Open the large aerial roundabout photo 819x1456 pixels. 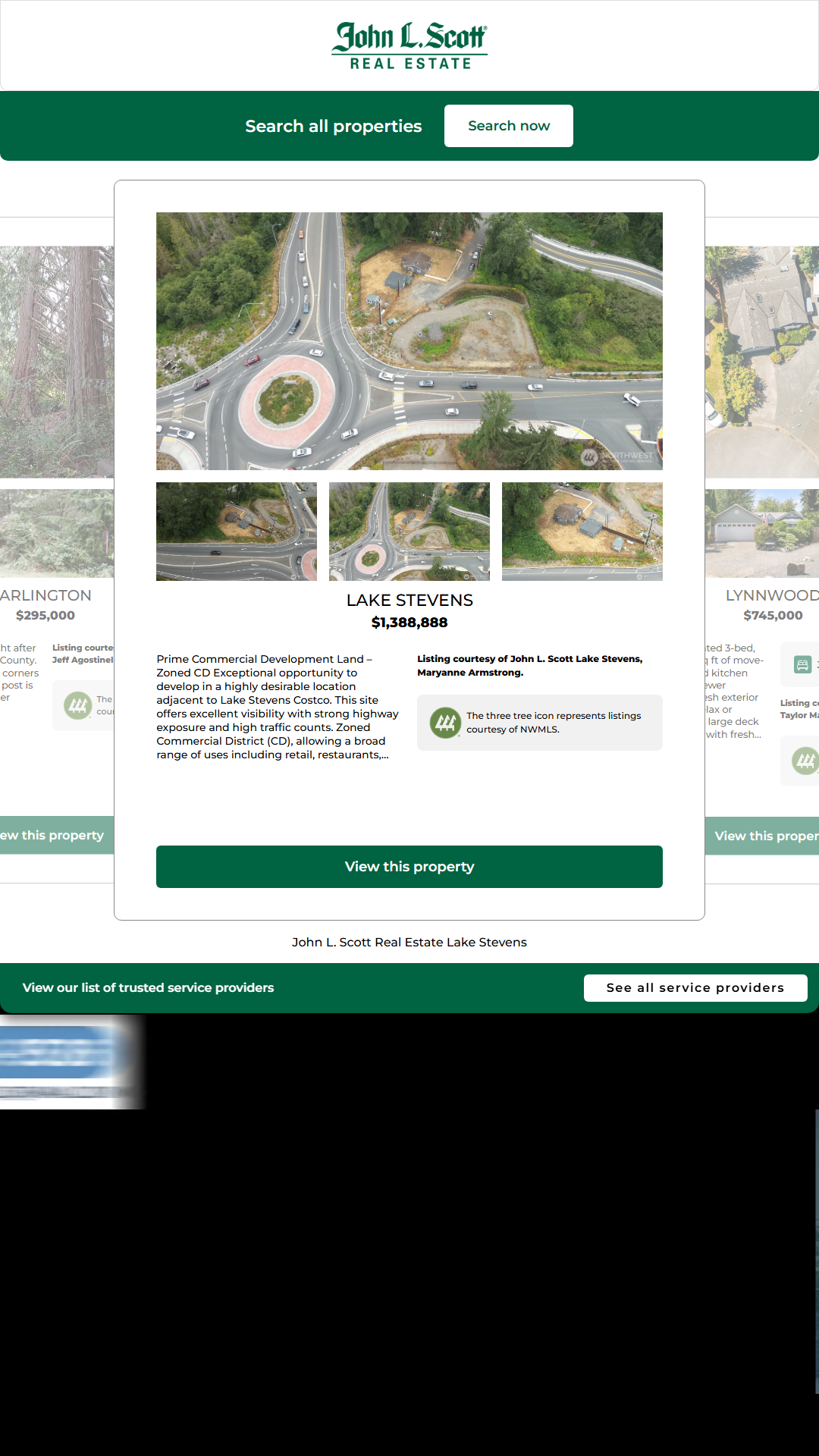[x=409, y=341]
